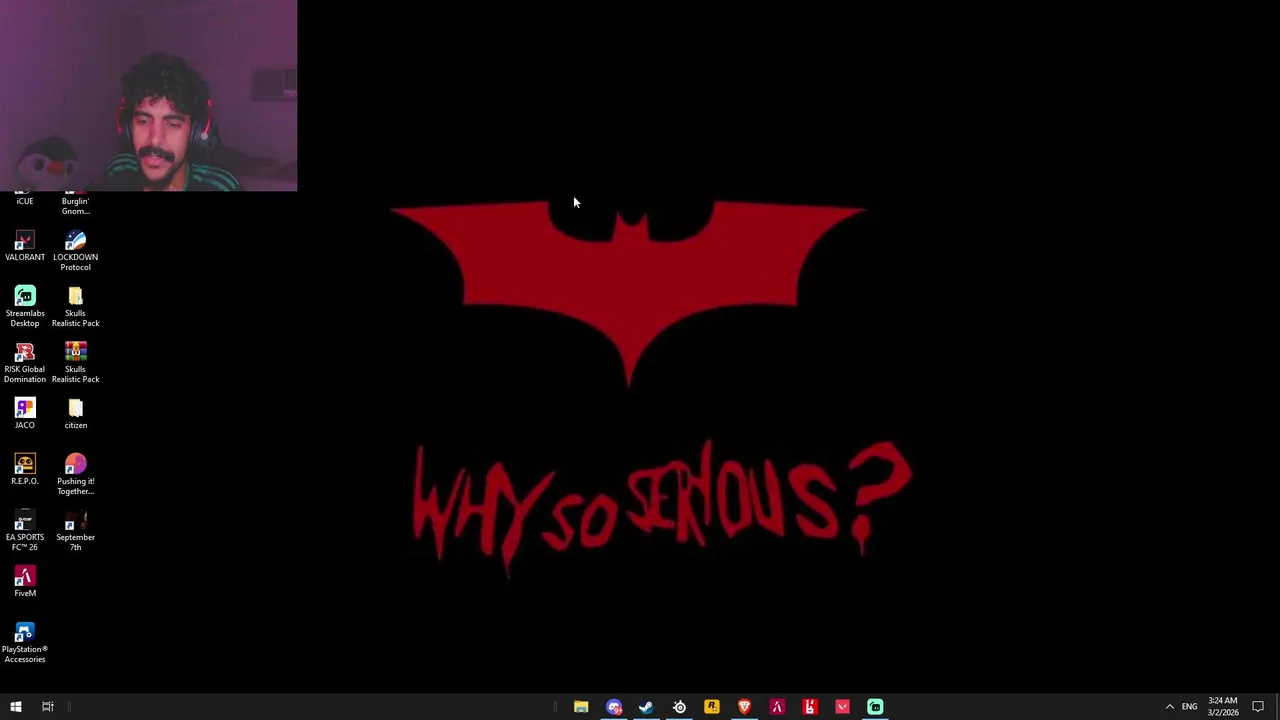Open the clock showing 3:24 AM

coord(1222,707)
